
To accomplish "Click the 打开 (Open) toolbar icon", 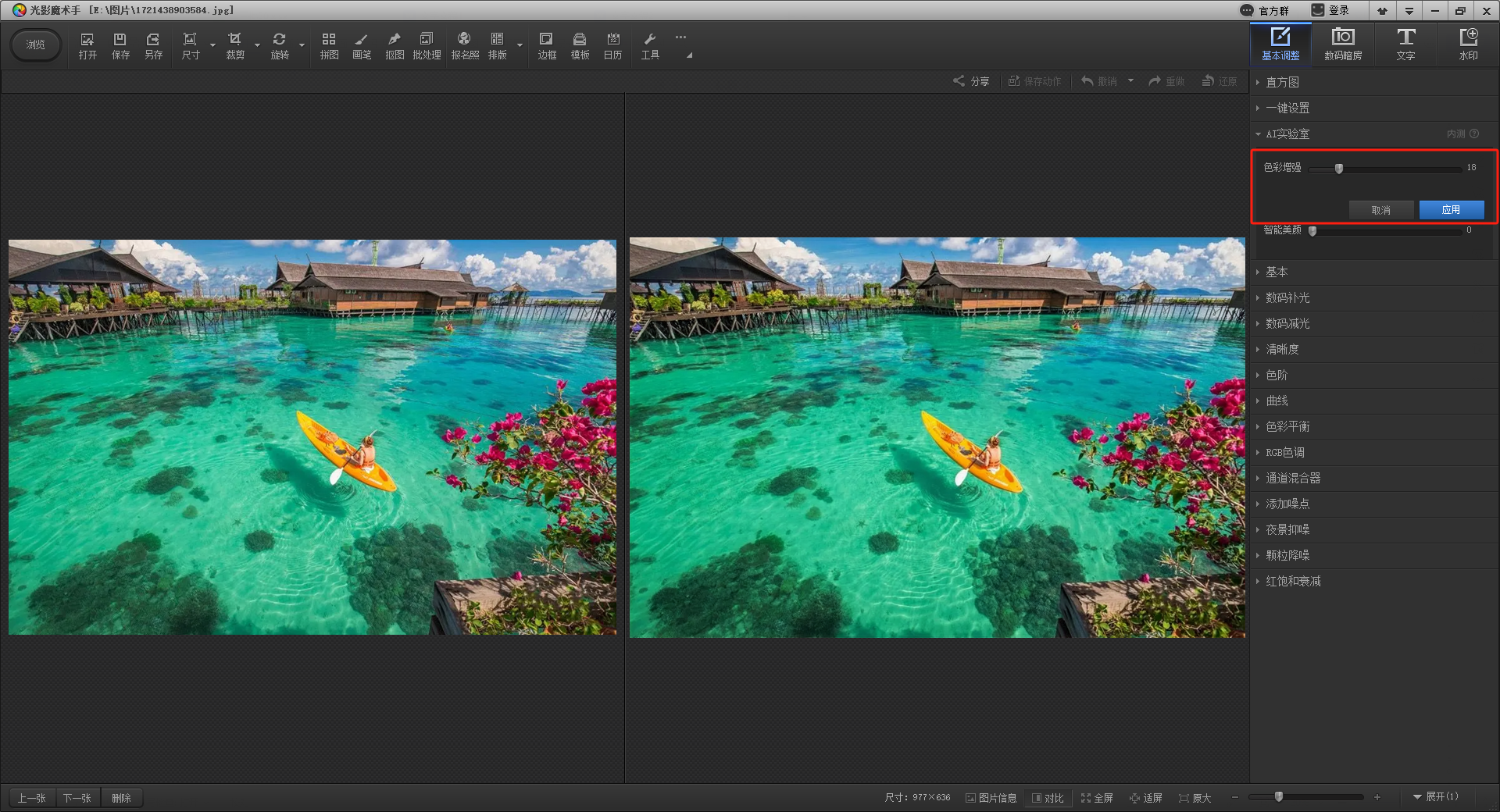I will 87,45.
